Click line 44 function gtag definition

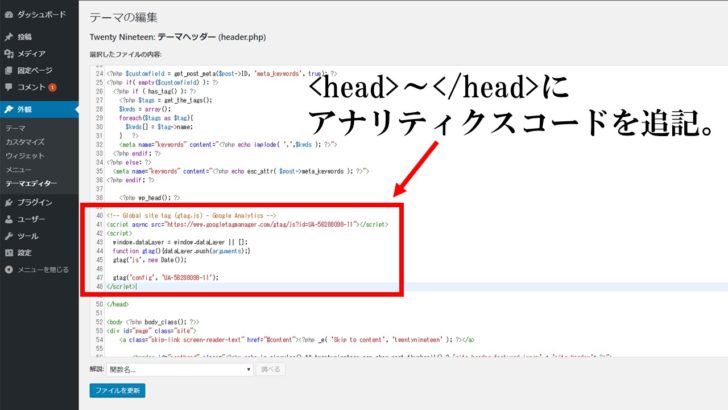182,251
